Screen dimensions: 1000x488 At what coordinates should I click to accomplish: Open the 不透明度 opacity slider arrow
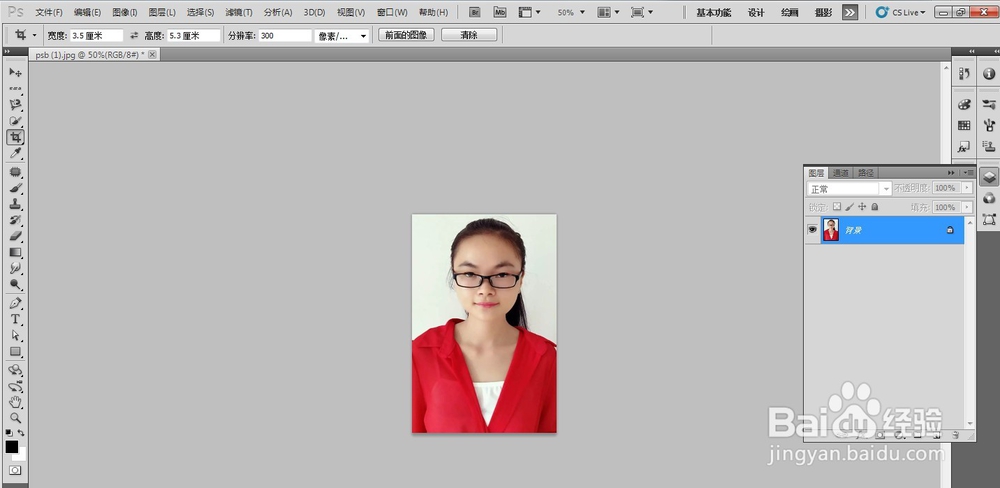(967, 188)
